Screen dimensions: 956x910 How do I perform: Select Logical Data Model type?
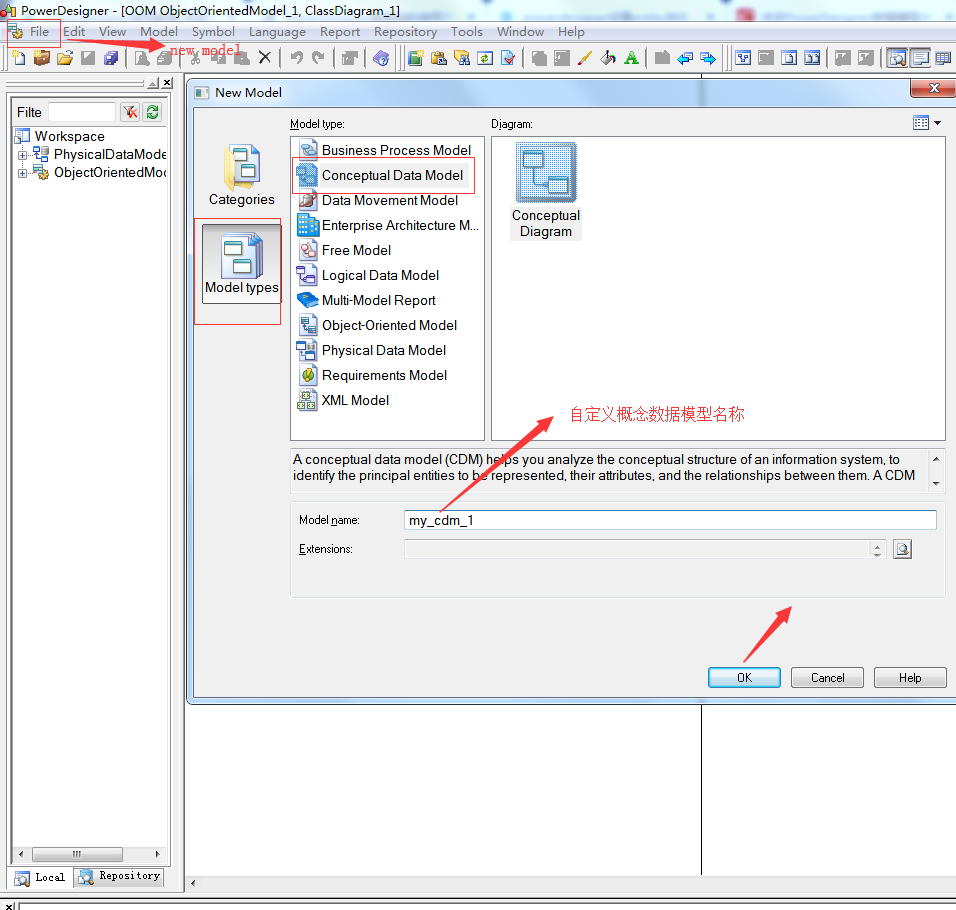click(x=368, y=275)
